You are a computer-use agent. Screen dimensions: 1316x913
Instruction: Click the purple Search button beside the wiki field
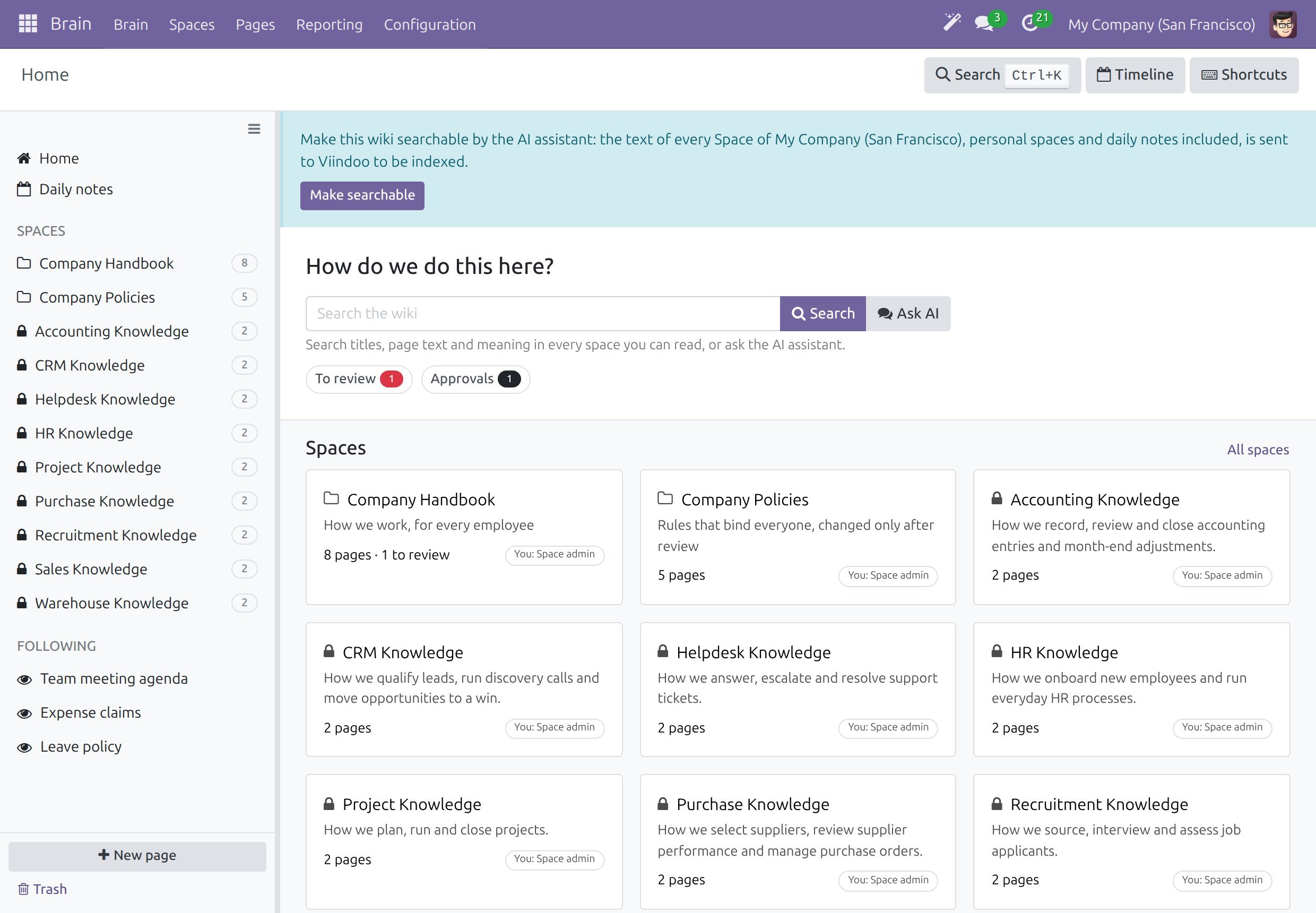822,314
